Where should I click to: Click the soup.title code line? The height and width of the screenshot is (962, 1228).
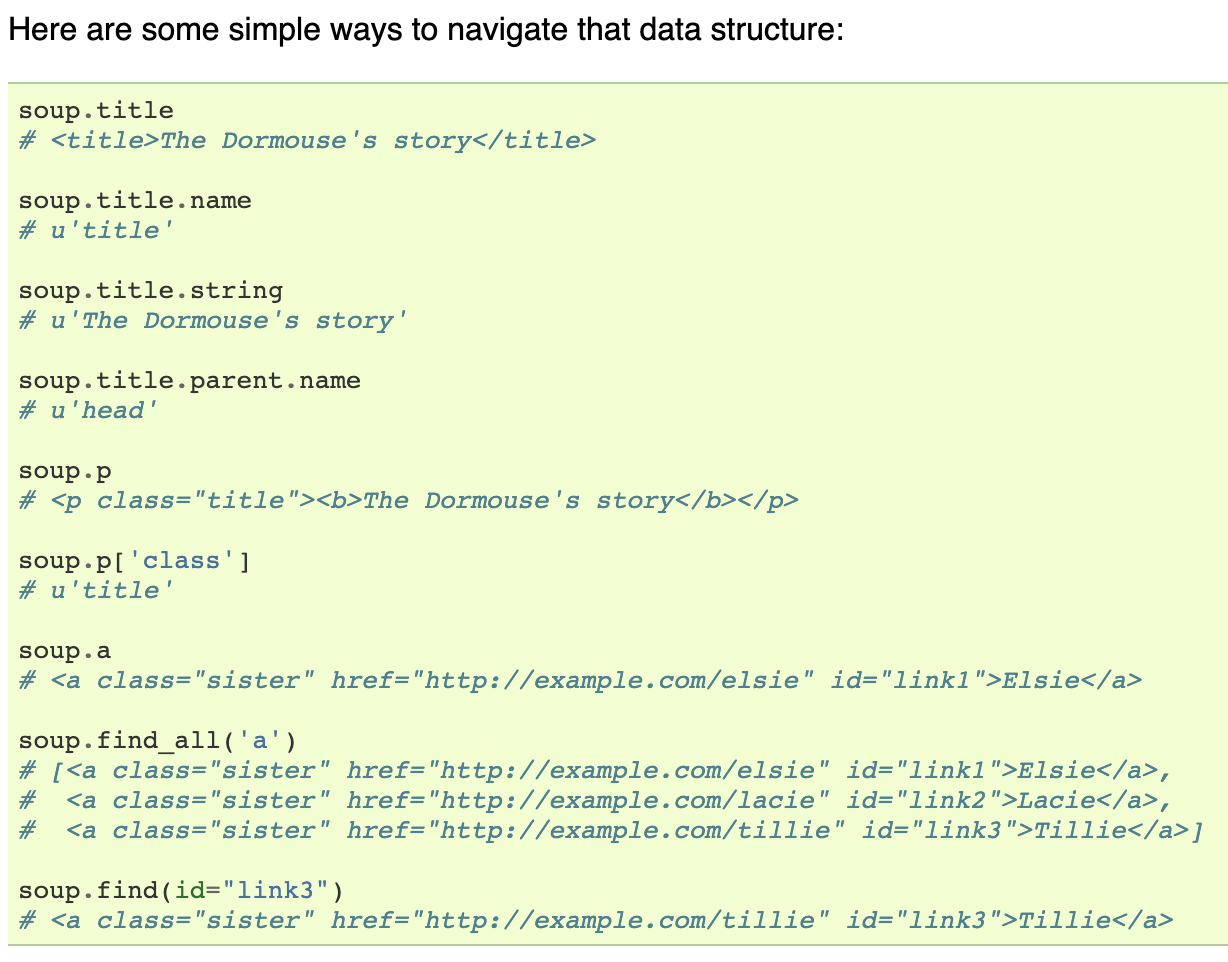(x=96, y=111)
